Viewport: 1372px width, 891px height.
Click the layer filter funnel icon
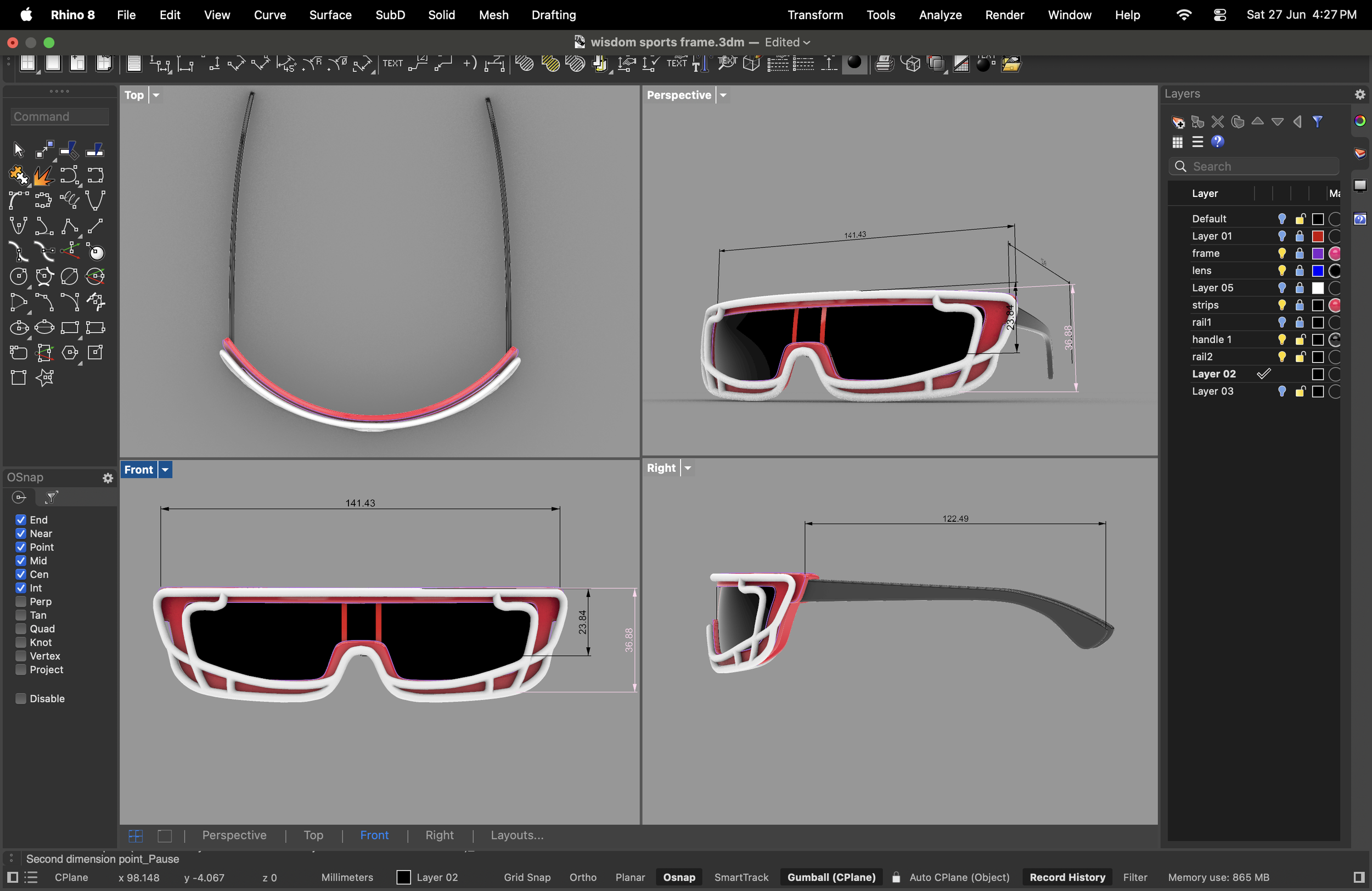click(1317, 122)
